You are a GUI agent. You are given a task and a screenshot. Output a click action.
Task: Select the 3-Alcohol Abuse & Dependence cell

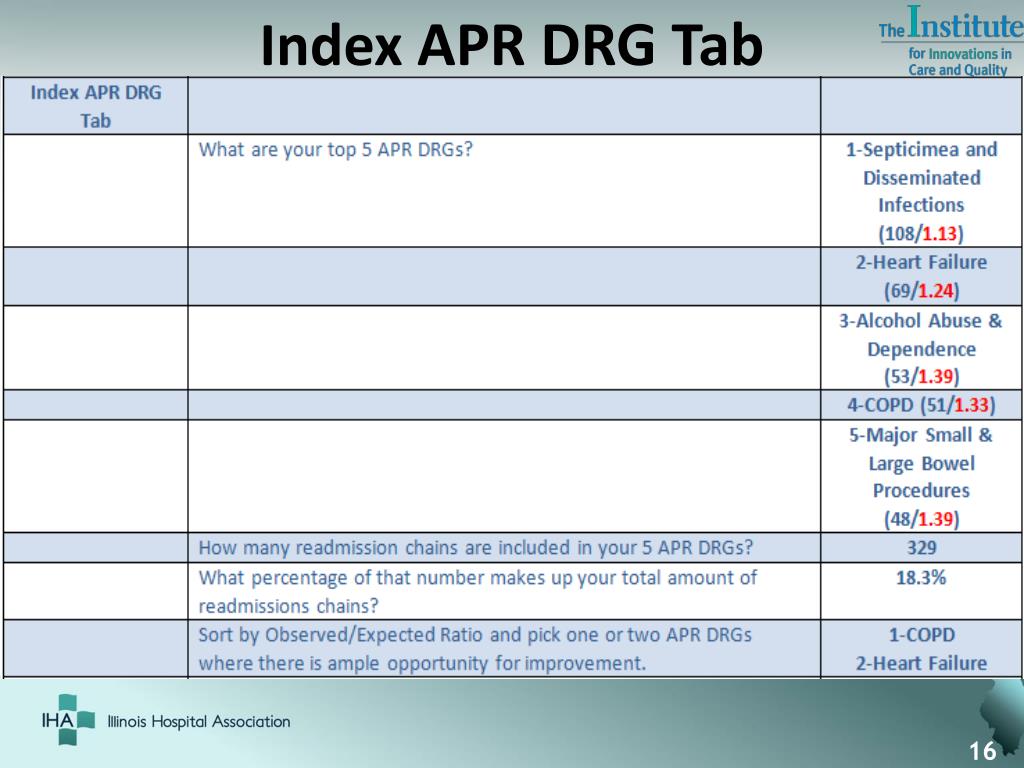(x=921, y=347)
